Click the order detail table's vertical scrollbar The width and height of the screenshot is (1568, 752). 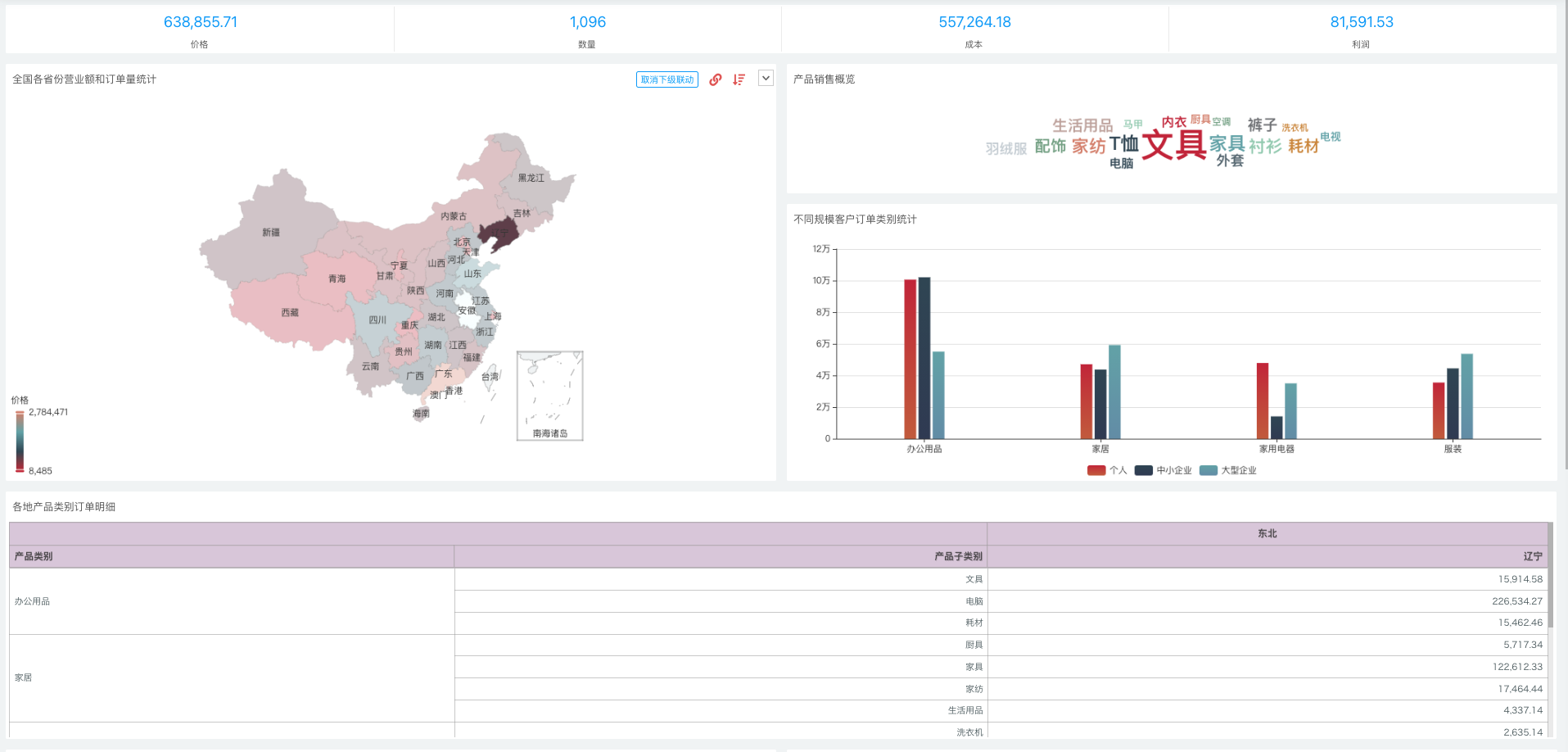tap(1551, 575)
